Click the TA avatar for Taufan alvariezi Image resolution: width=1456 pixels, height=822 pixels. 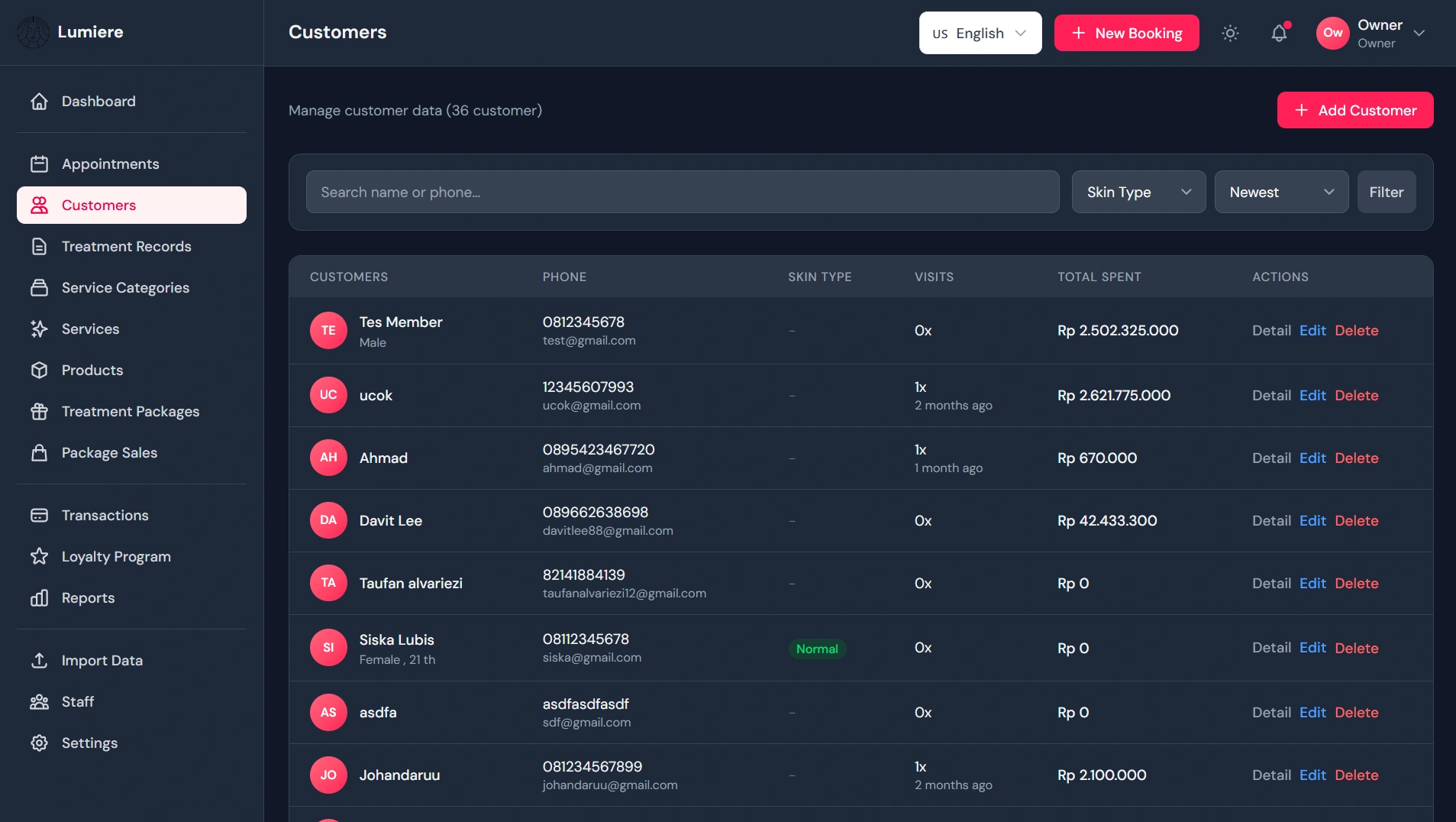328,584
